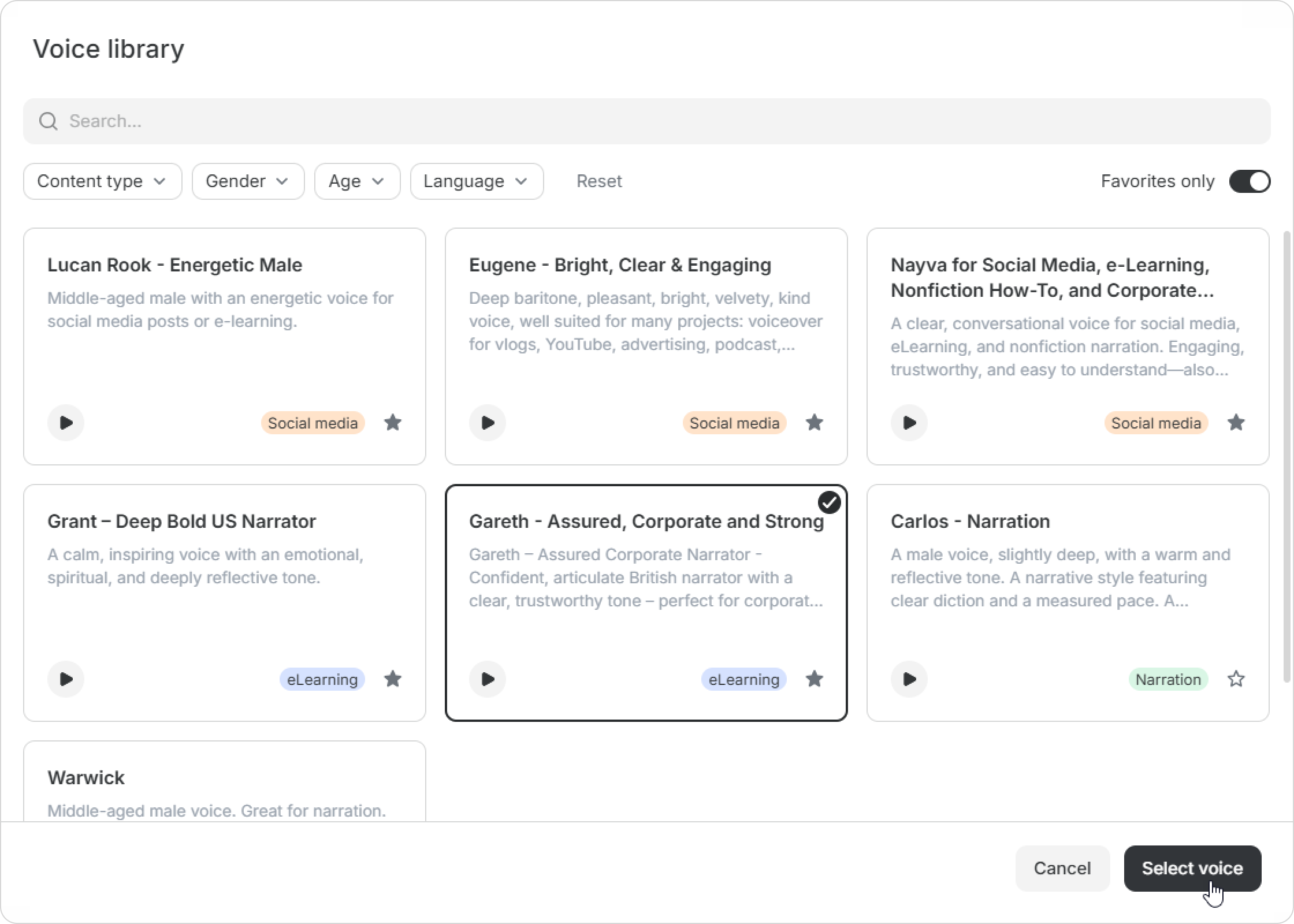Click the Narration tag on Carlos card
Screen dimensions: 1294x924
point(1169,680)
